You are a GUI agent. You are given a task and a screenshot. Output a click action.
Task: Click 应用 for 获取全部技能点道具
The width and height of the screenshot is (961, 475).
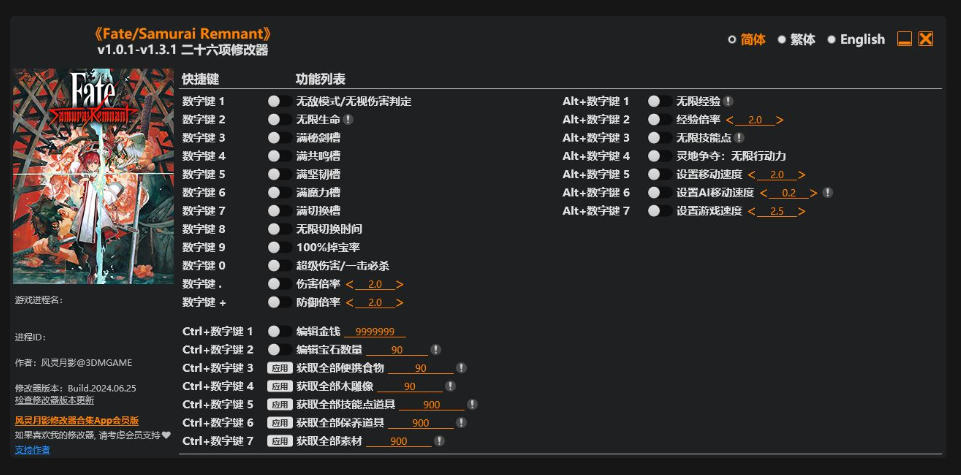(279, 405)
